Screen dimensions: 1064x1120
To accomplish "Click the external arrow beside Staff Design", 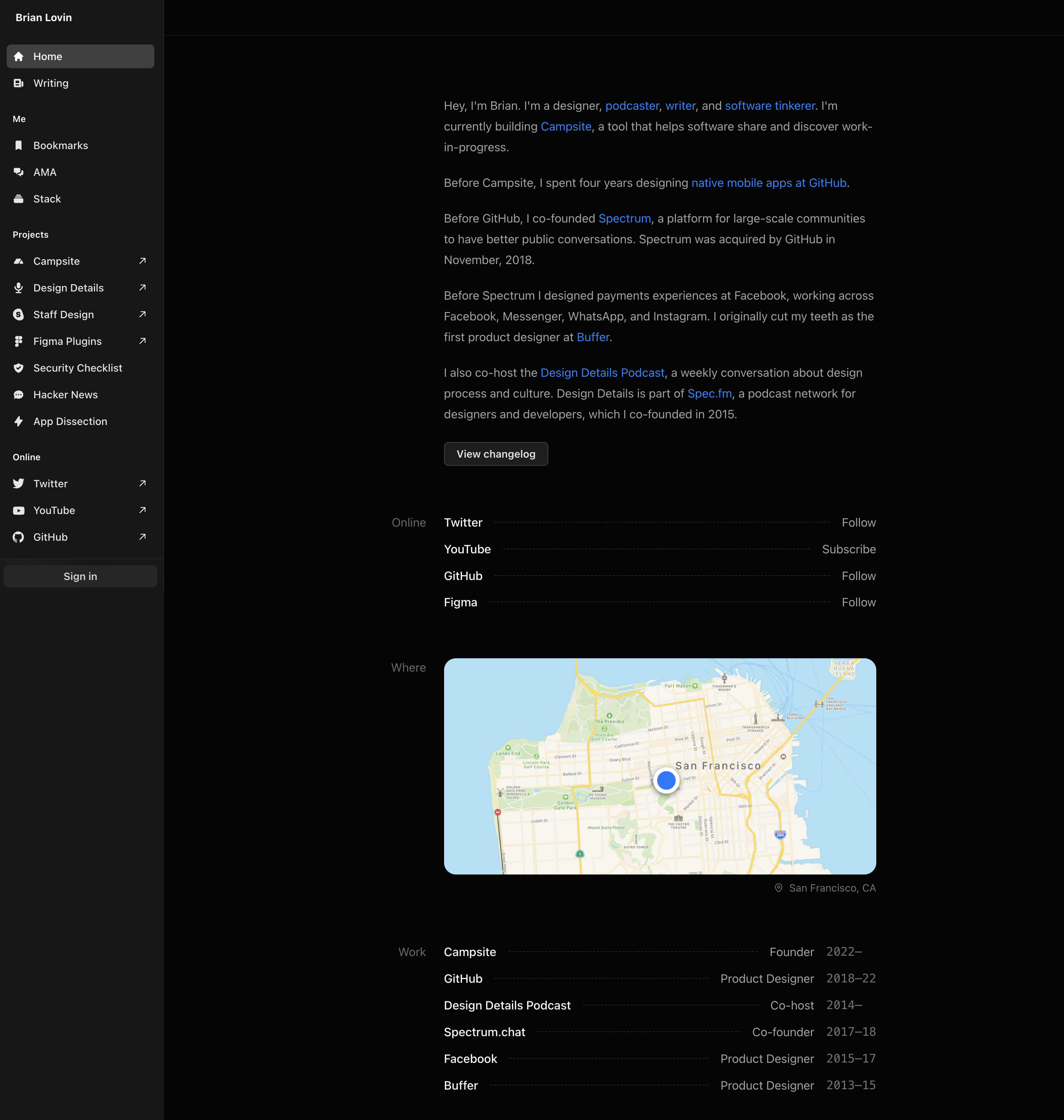I will [142, 314].
